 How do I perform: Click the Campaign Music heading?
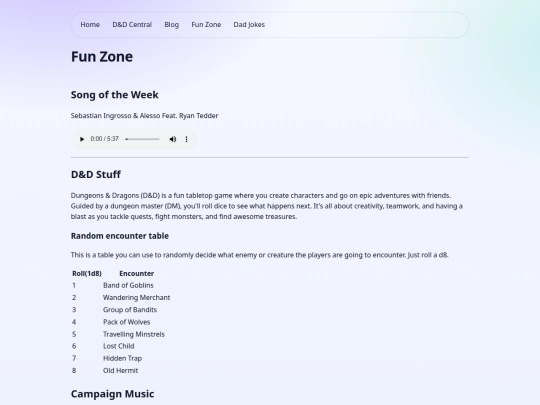(113, 394)
